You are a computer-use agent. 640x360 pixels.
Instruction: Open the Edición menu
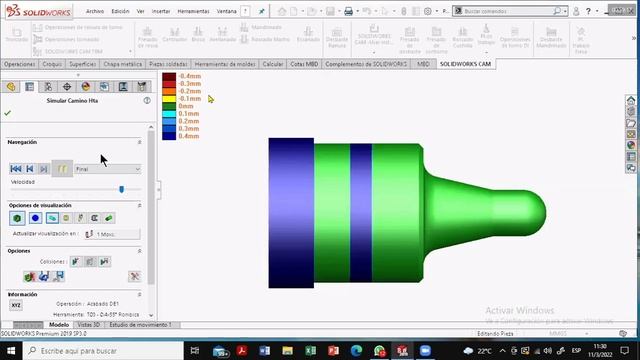point(120,11)
